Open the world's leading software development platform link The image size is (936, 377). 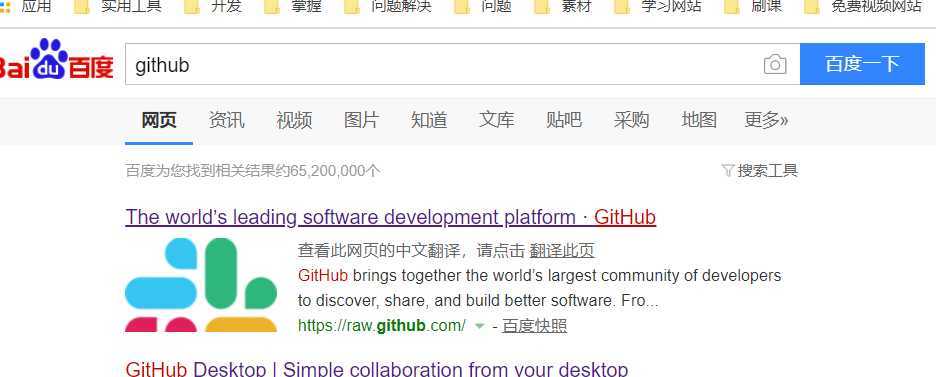390,217
